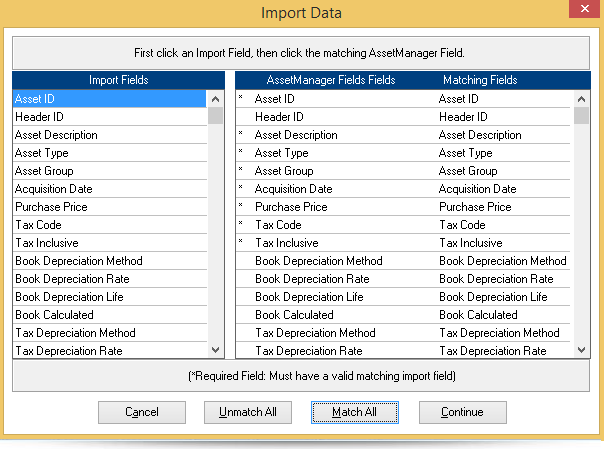604x449 pixels.
Task: Click the Unmatch All button
Action: point(248,412)
